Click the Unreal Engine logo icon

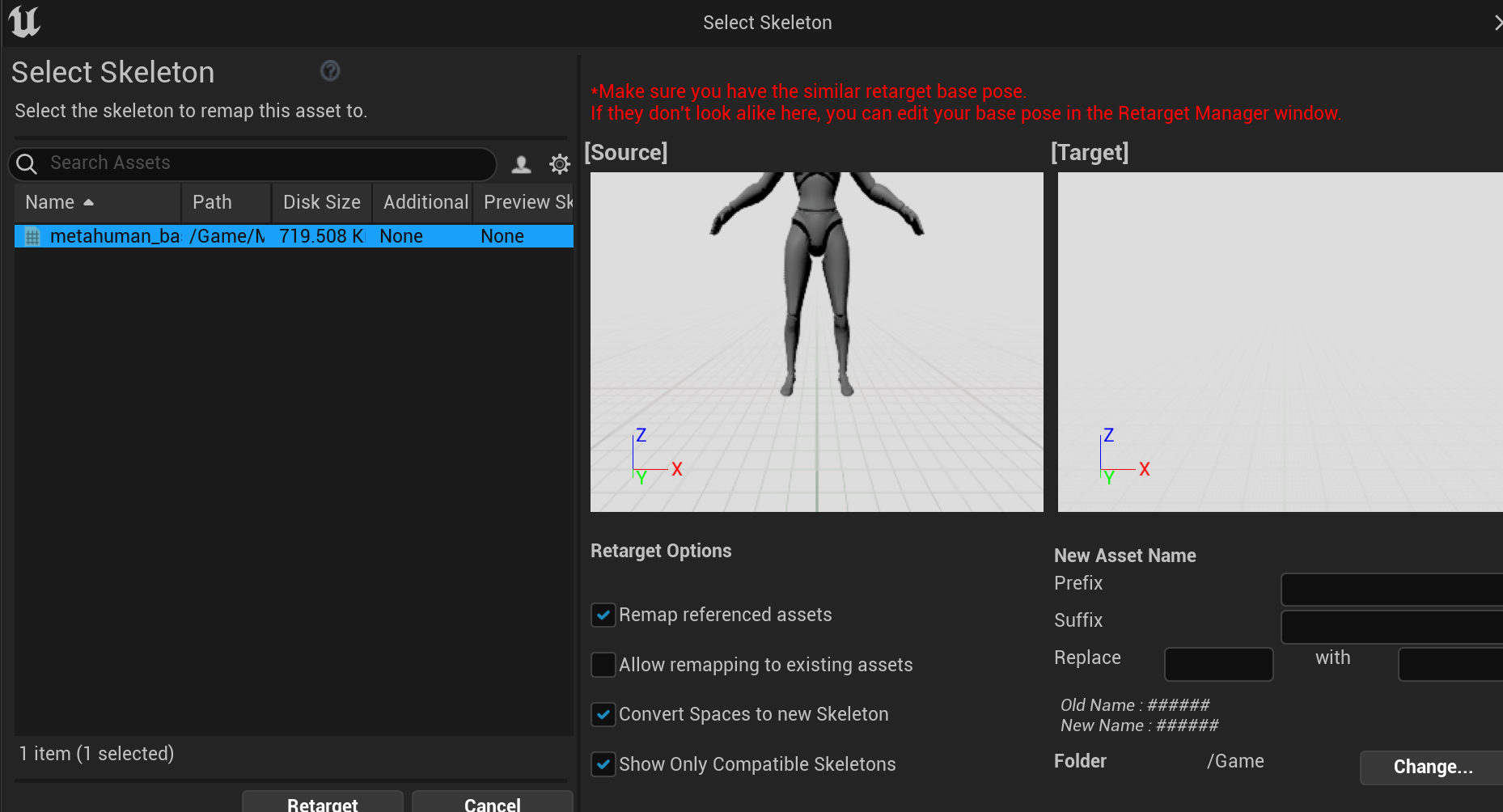(24, 22)
